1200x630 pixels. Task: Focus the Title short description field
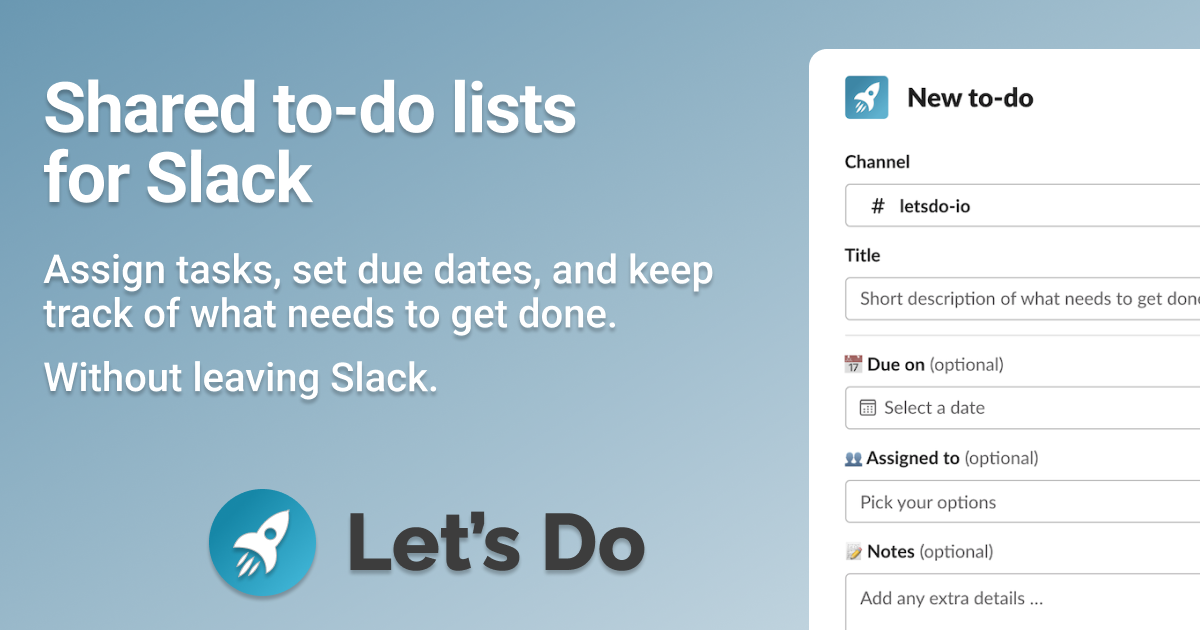[x=1022, y=299]
